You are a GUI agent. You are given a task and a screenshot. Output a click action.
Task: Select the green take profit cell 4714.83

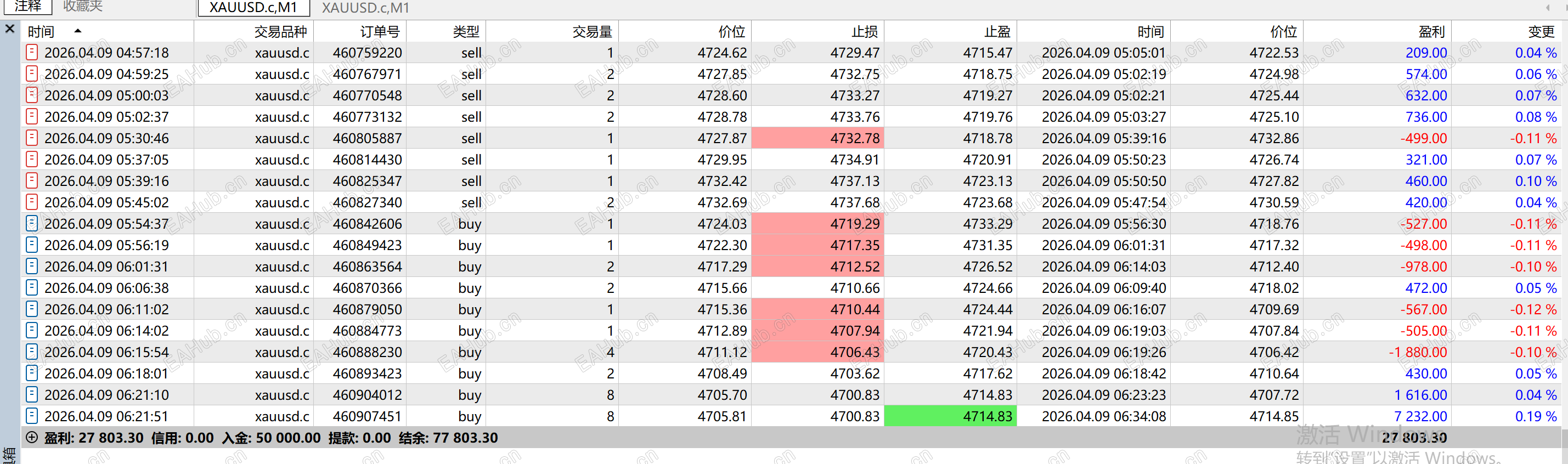tap(950, 416)
